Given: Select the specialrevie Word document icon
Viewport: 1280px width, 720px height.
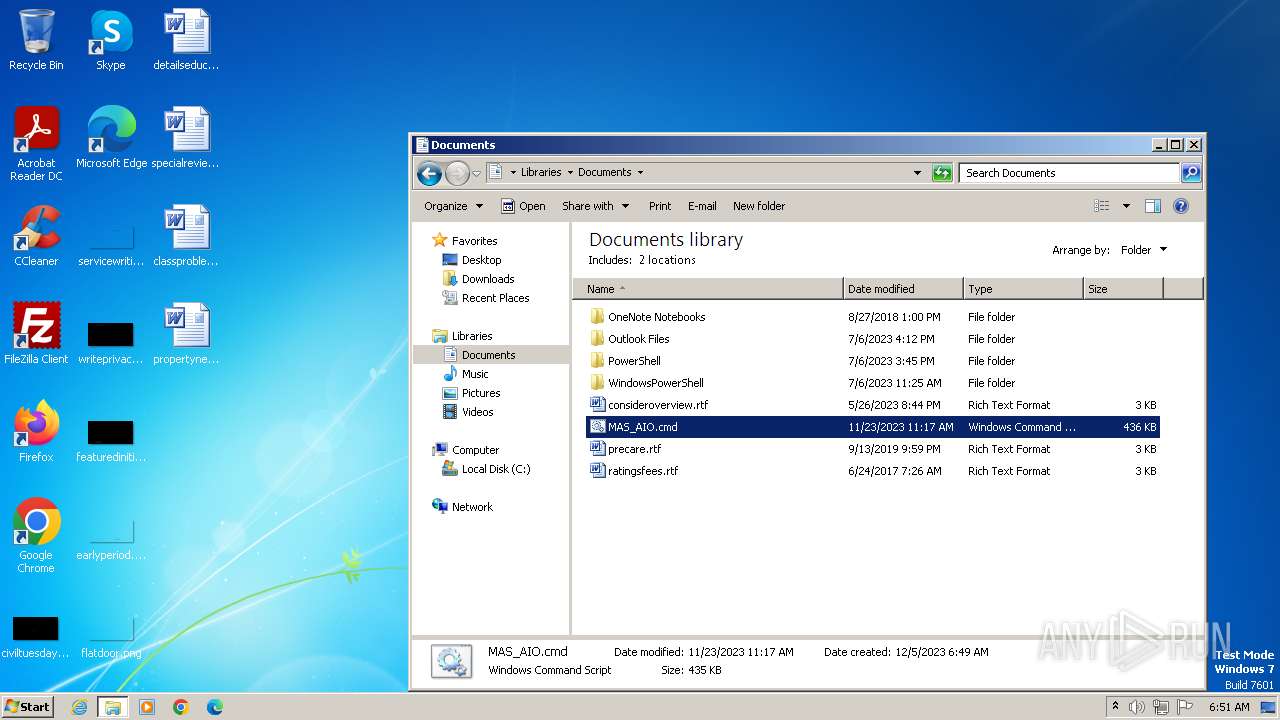Looking at the screenshot, I should tap(186, 138).
